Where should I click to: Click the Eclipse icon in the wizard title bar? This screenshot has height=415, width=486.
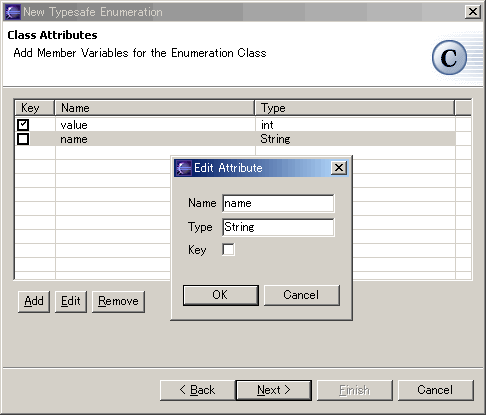(x=13, y=12)
